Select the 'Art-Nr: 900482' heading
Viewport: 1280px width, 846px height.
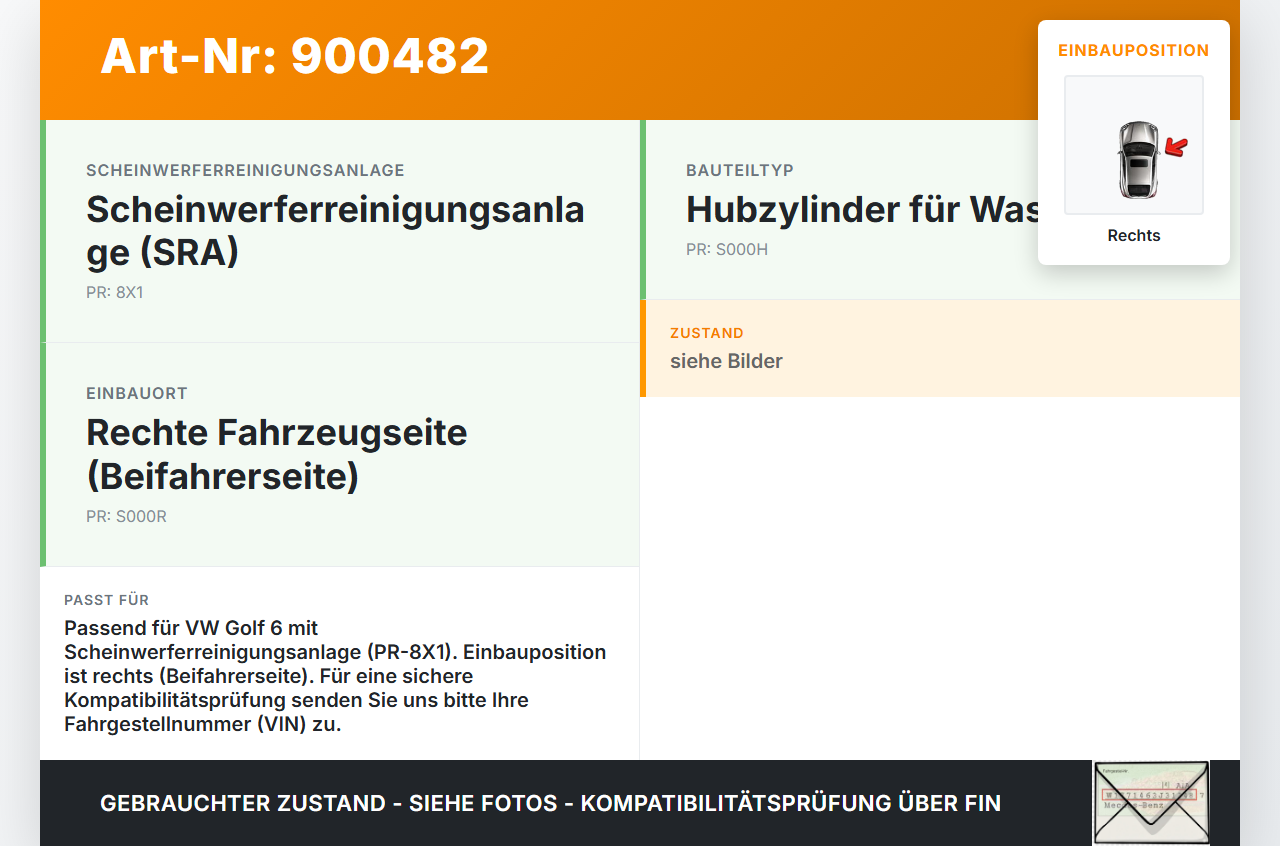coord(295,56)
